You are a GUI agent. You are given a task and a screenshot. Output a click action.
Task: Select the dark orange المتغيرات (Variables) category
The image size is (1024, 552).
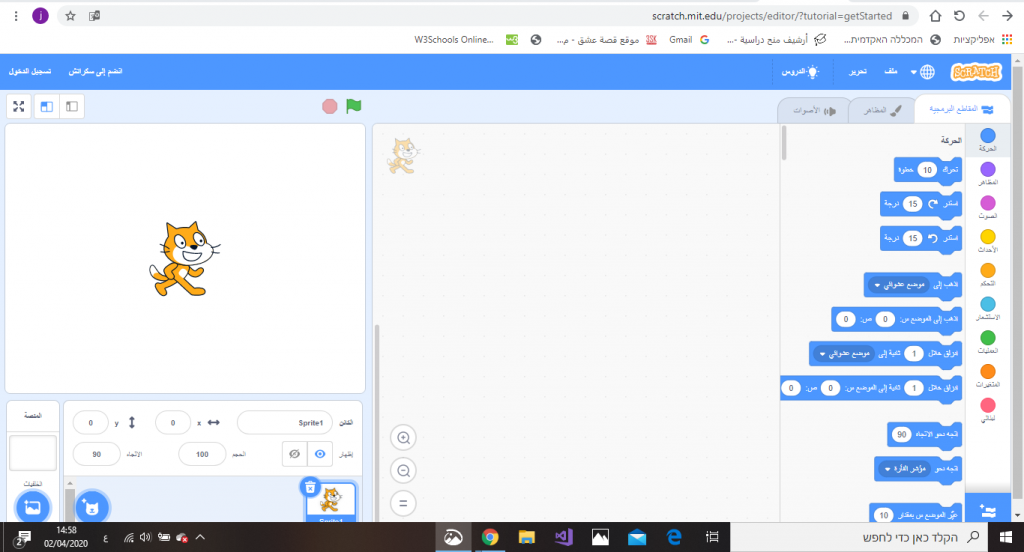(x=987, y=376)
